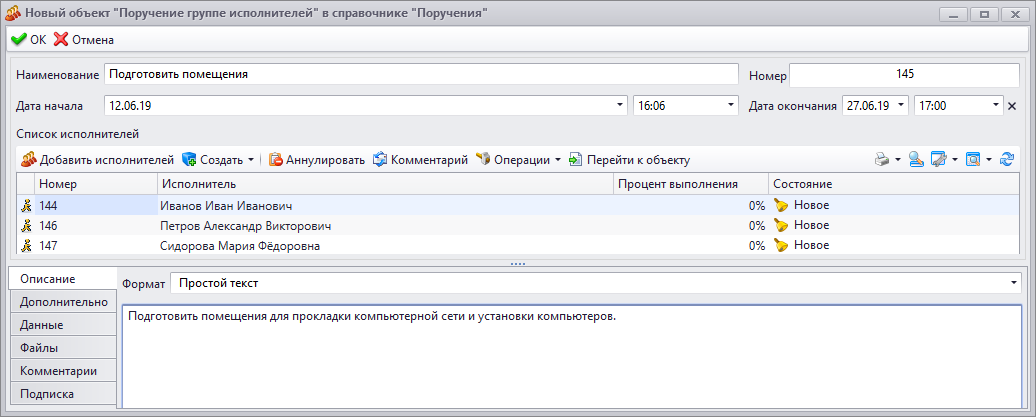Select row Петров Александр Викторович
The width and height of the screenshot is (1036, 417).
tap(517, 225)
